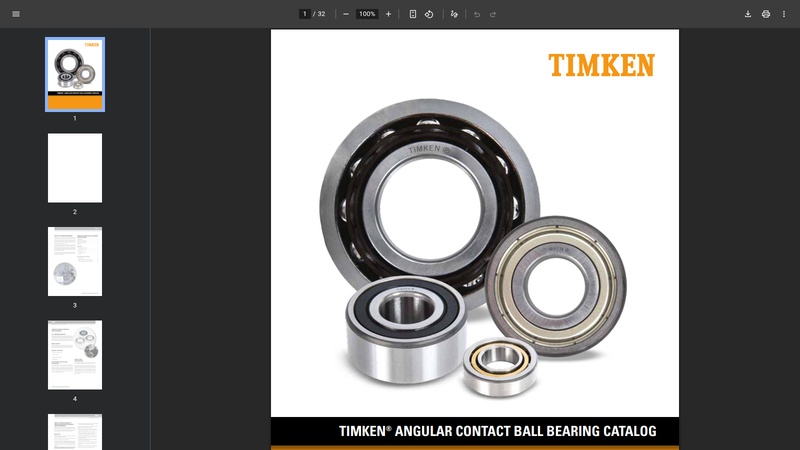Click the zoom out minus button
The width and height of the screenshot is (800, 450).
[x=346, y=14]
